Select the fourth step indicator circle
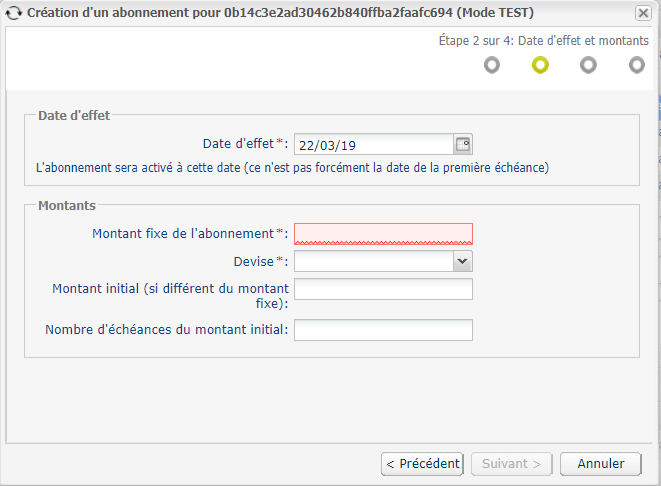 tap(637, 65)
